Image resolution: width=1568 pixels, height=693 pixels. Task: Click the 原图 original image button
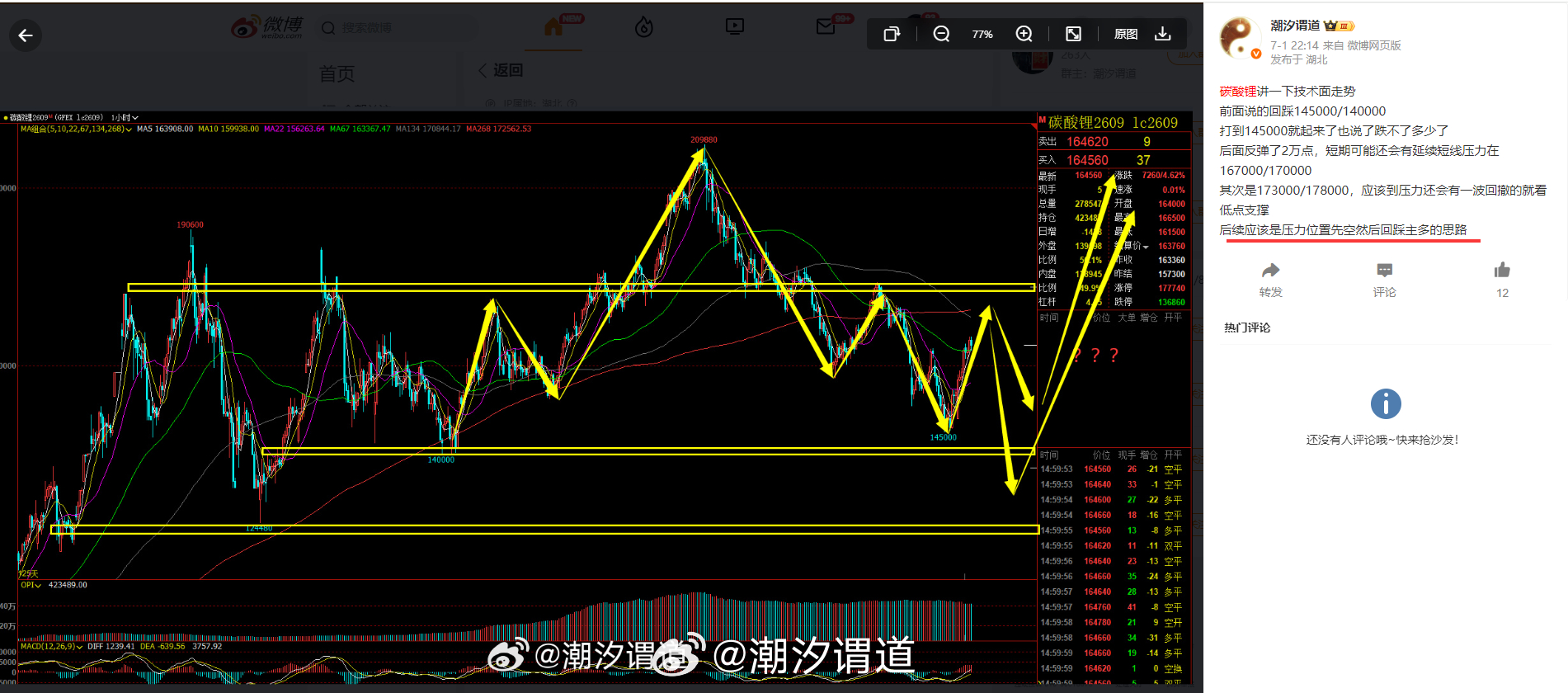pyautogui.click(x=1126, y=34)
